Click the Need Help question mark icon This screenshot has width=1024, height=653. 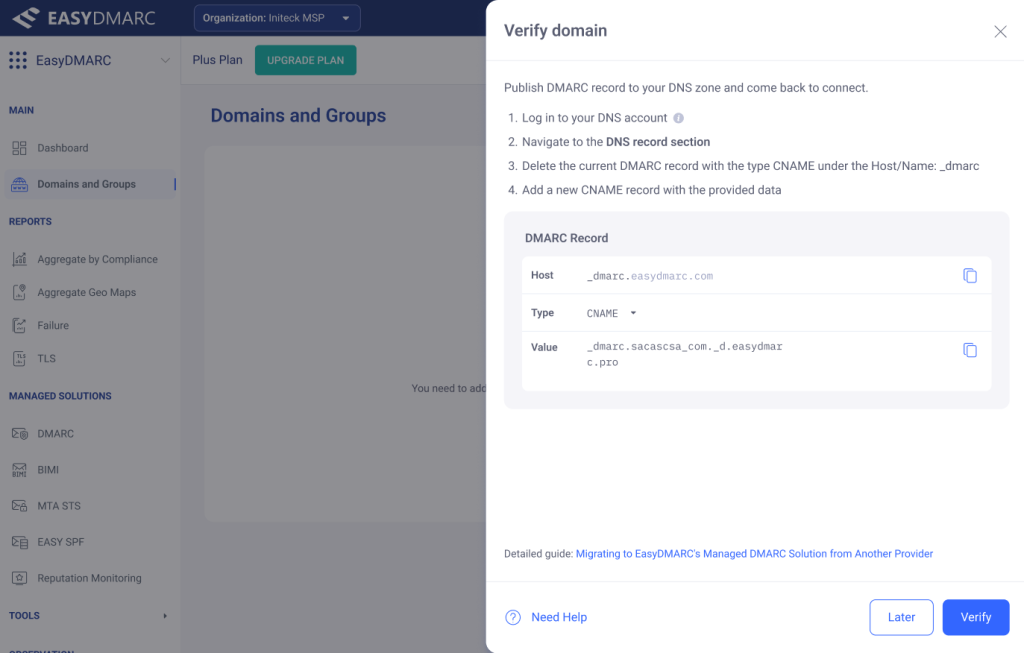[x=513, y=617]
